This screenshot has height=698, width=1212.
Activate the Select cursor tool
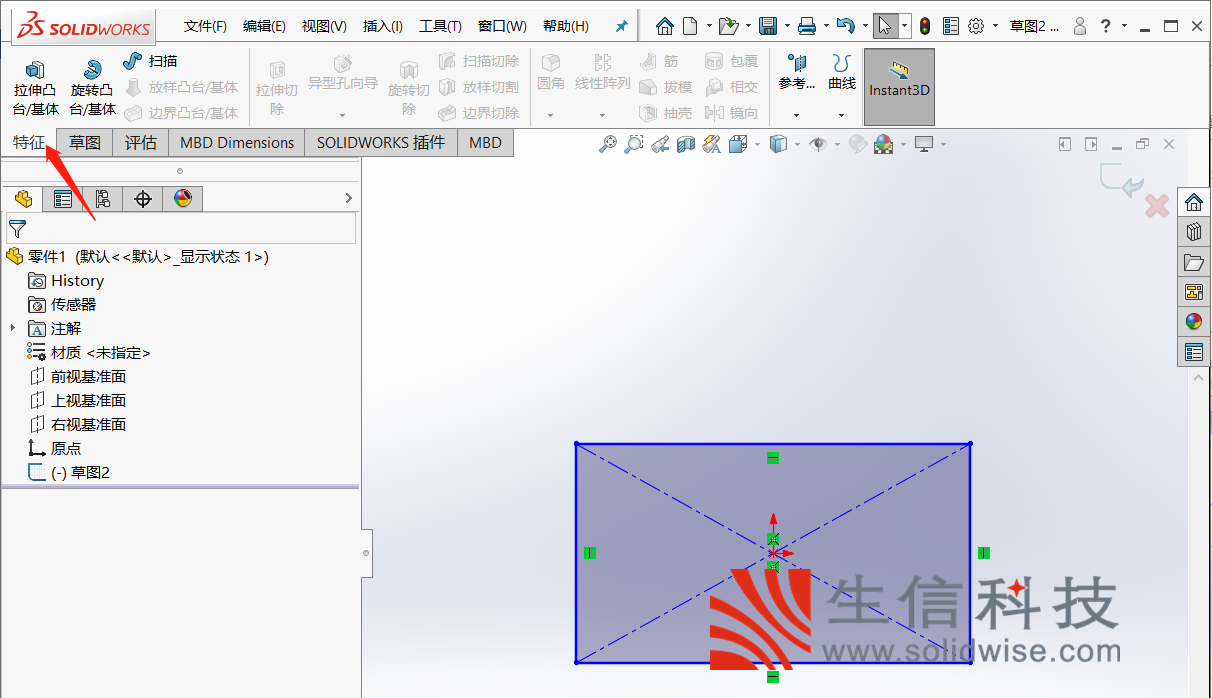pos(885,26)
